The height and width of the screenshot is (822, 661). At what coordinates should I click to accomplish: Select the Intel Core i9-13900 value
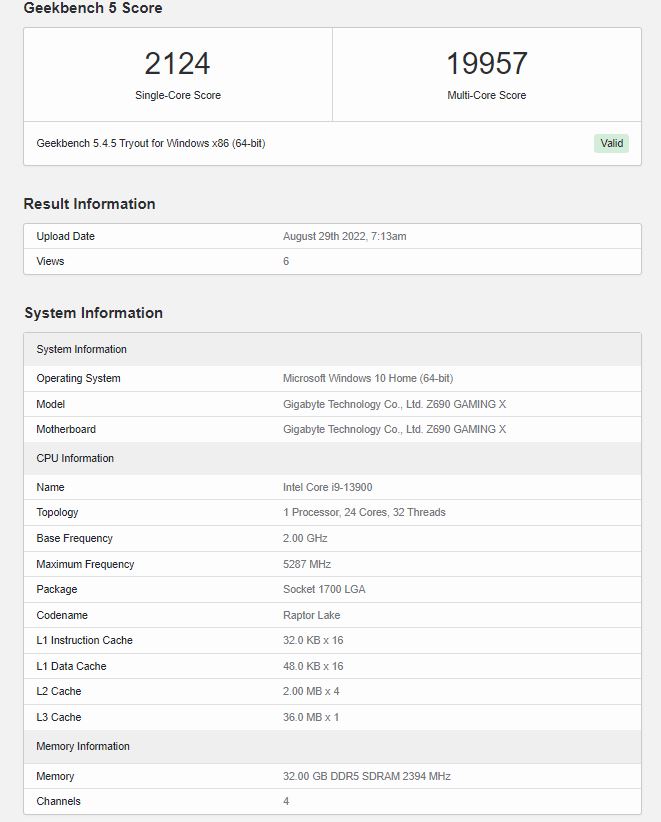tap(328, 487)
